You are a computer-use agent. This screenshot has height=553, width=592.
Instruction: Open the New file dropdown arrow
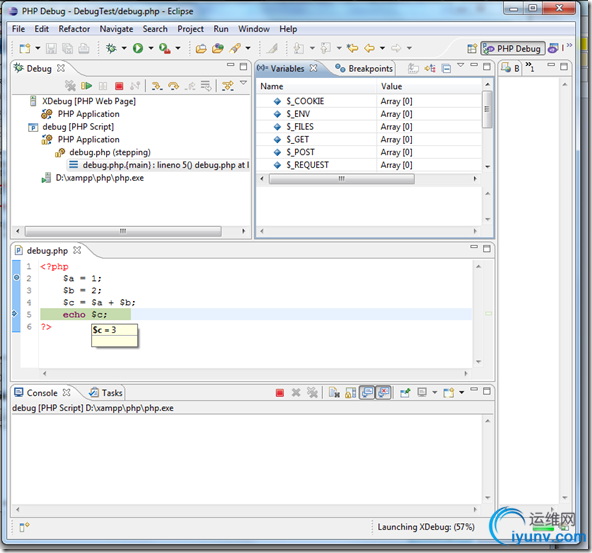click(37, 48)
